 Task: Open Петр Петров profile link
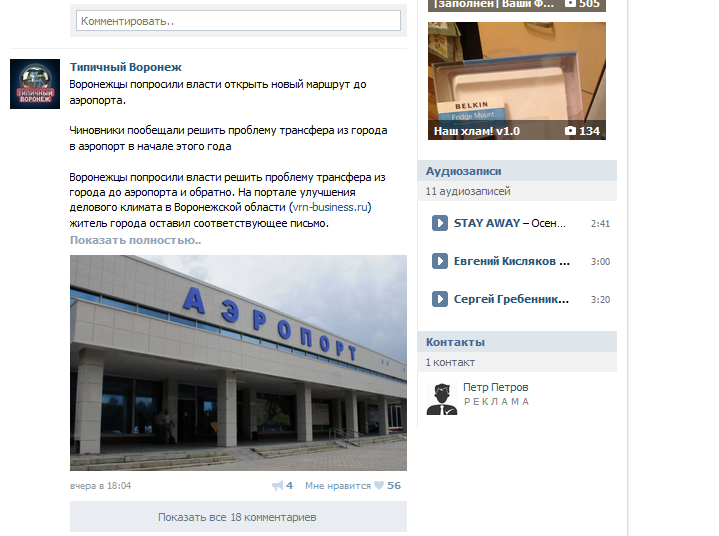[x=496, y=387]
